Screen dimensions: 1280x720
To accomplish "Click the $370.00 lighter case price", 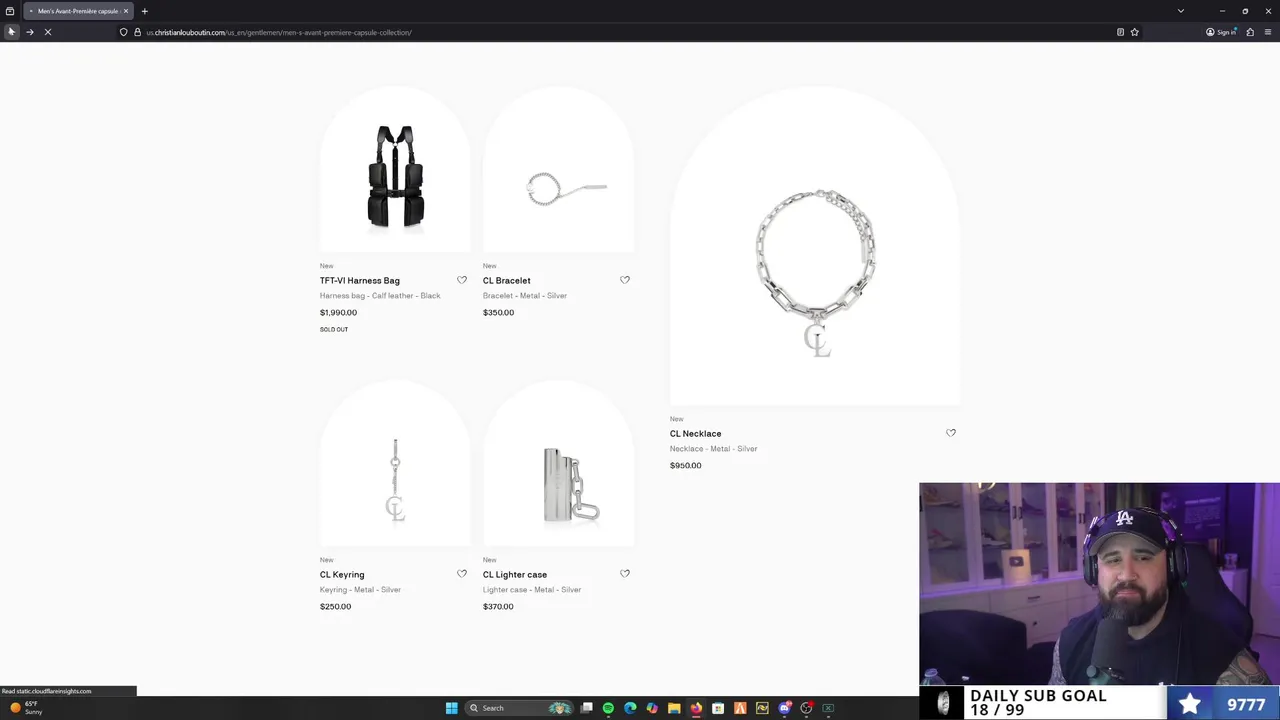I will tap(498, 607).
